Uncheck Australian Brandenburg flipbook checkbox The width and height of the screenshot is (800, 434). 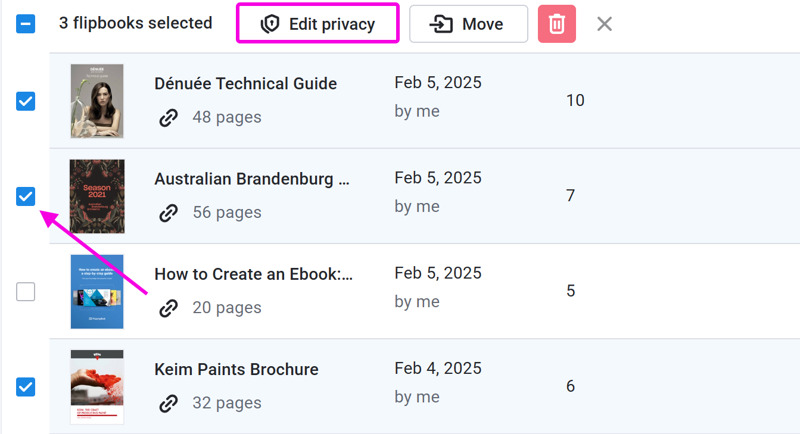click(x=26, y=196)
